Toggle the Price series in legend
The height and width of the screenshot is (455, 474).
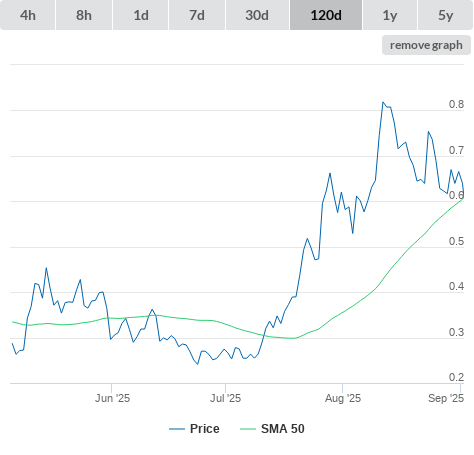coord(205,429)
